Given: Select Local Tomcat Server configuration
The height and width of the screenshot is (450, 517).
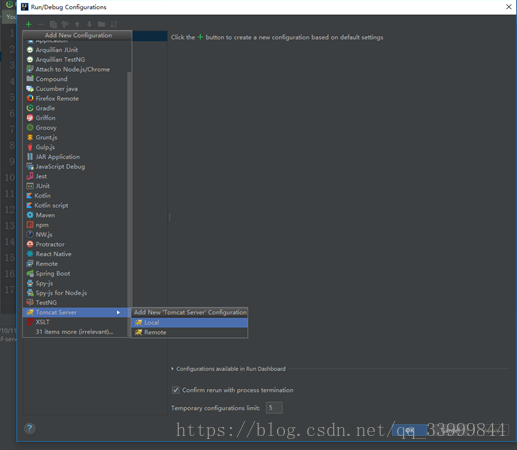Looking at the screenshot, I should [189, 323].
